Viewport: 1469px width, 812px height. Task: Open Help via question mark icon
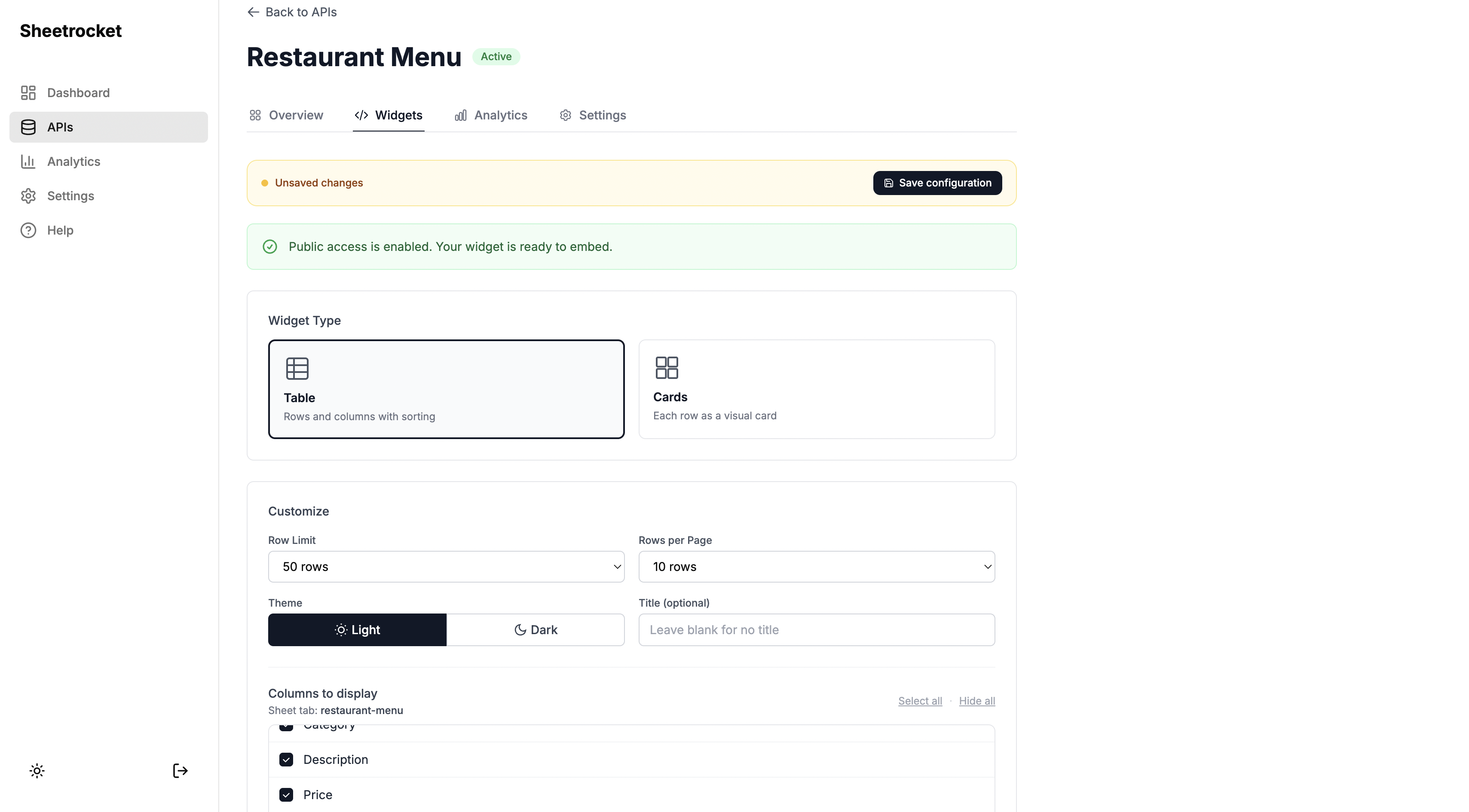[x=28, y=230]
